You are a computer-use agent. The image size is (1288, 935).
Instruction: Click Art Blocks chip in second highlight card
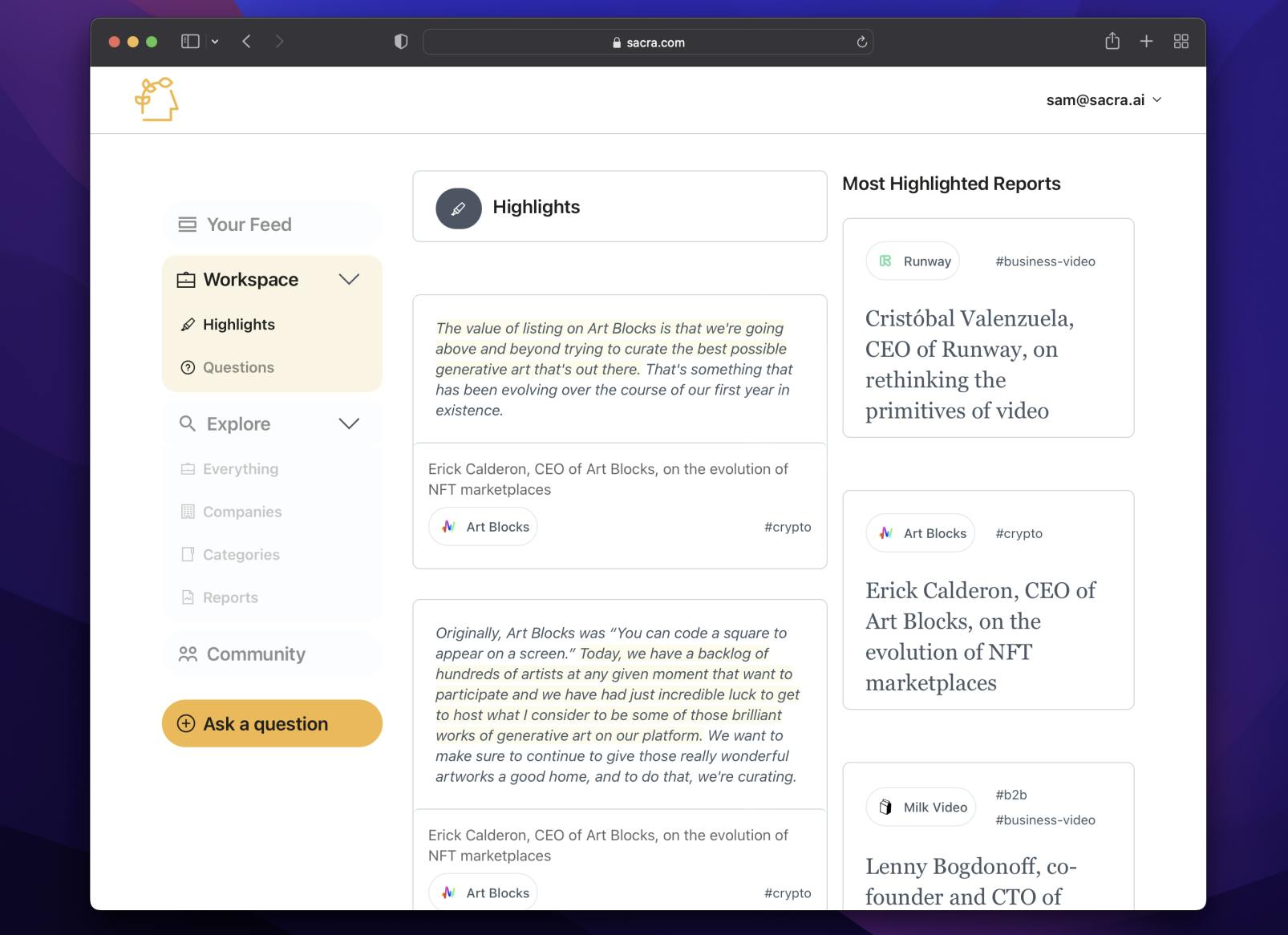tap(483, 892)
